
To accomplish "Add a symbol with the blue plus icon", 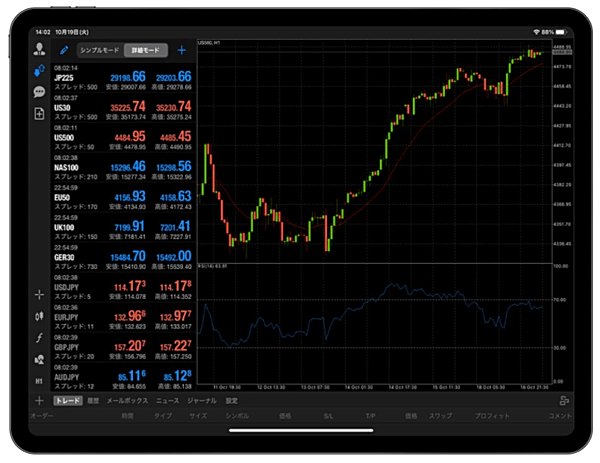I will [182, 50].
